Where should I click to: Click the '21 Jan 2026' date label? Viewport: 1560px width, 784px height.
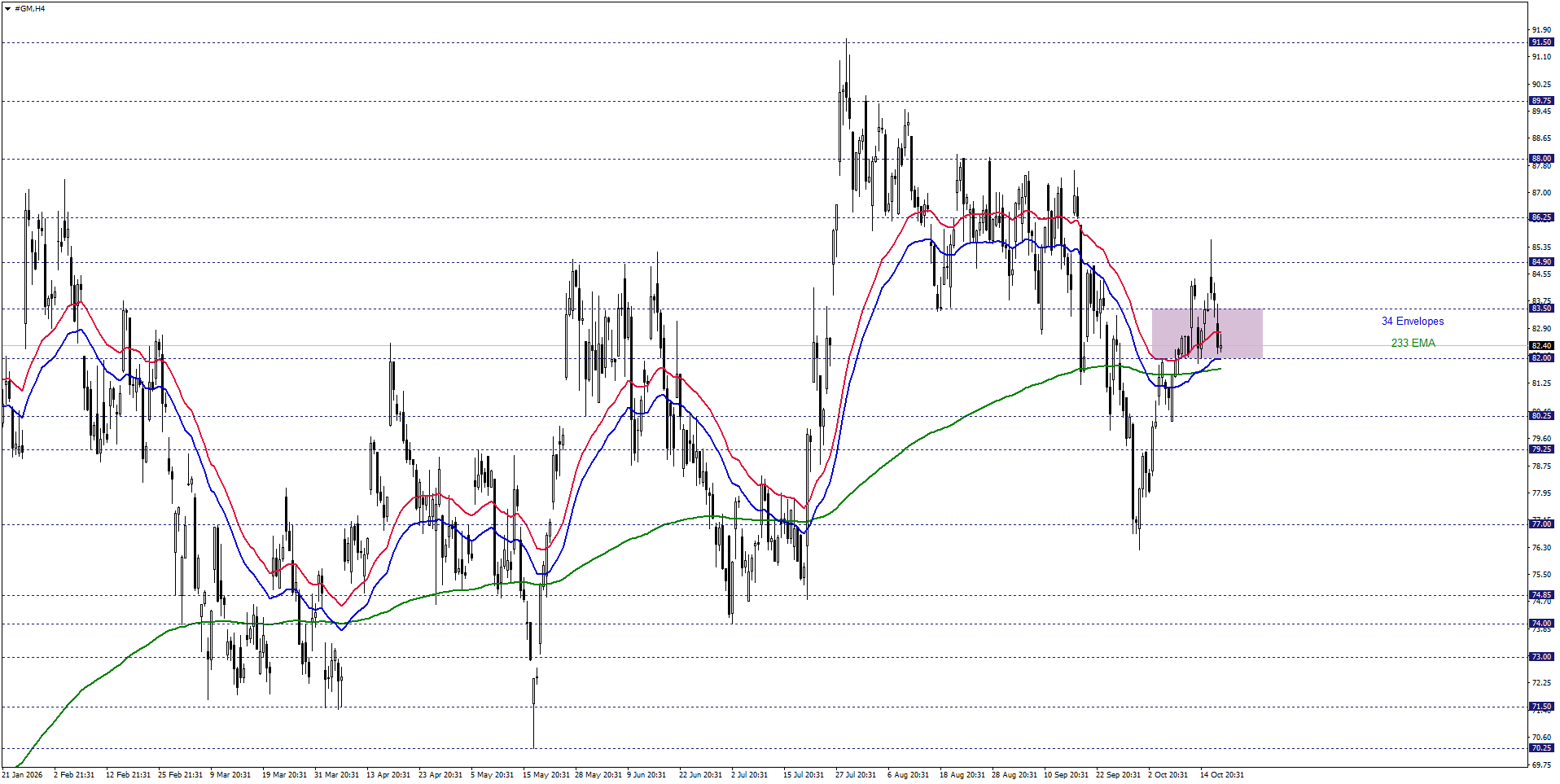[x=22, y=775]
